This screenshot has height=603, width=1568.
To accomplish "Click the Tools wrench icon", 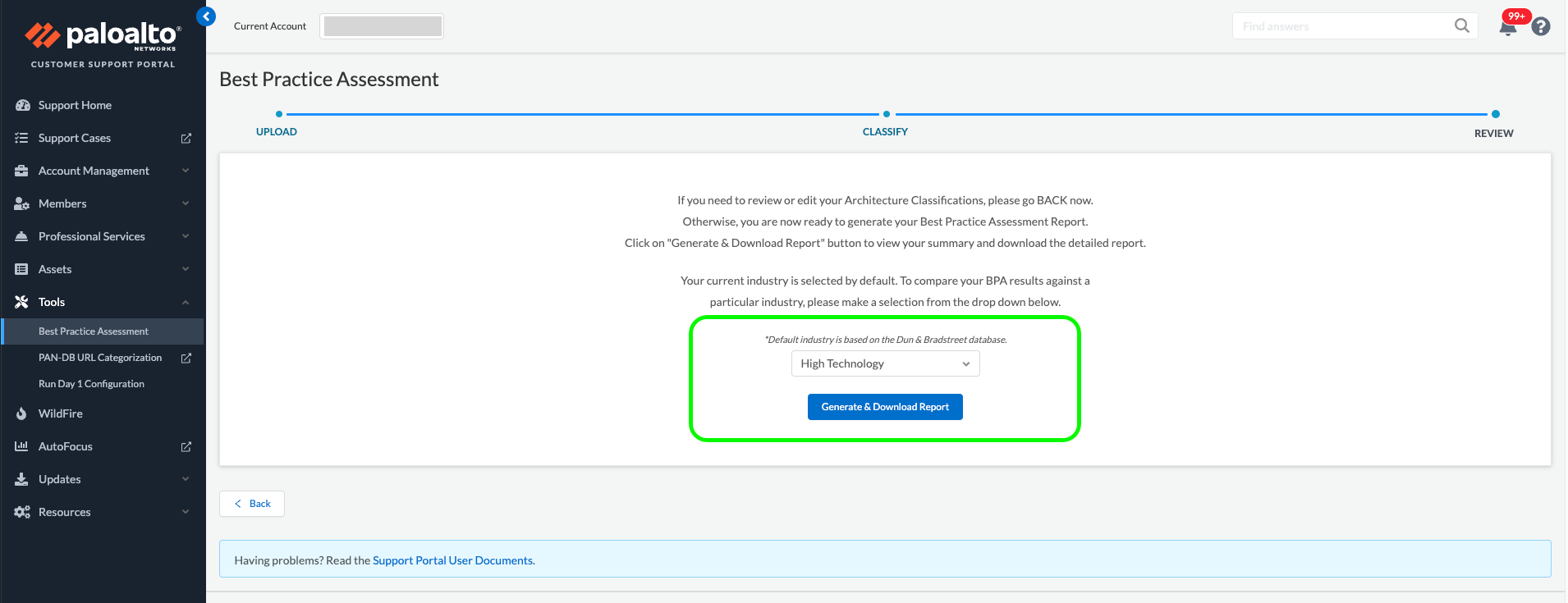I will 22,302.
